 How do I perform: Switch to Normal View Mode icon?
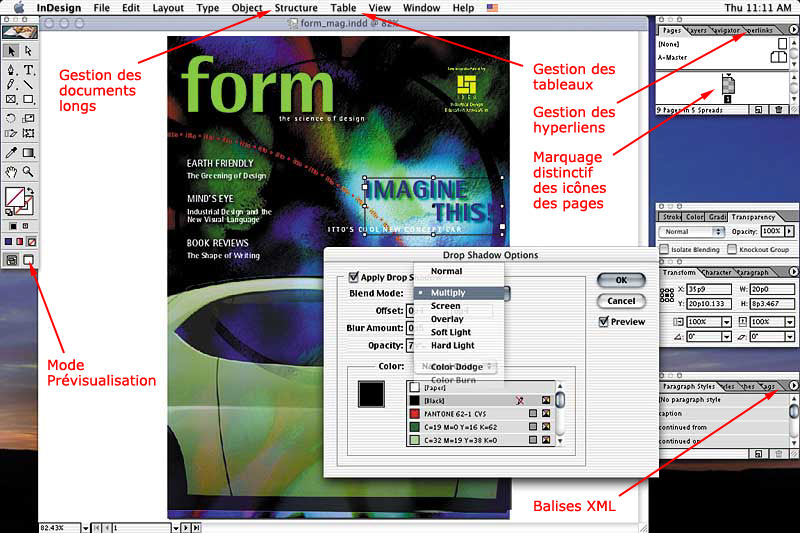[11, 260]
